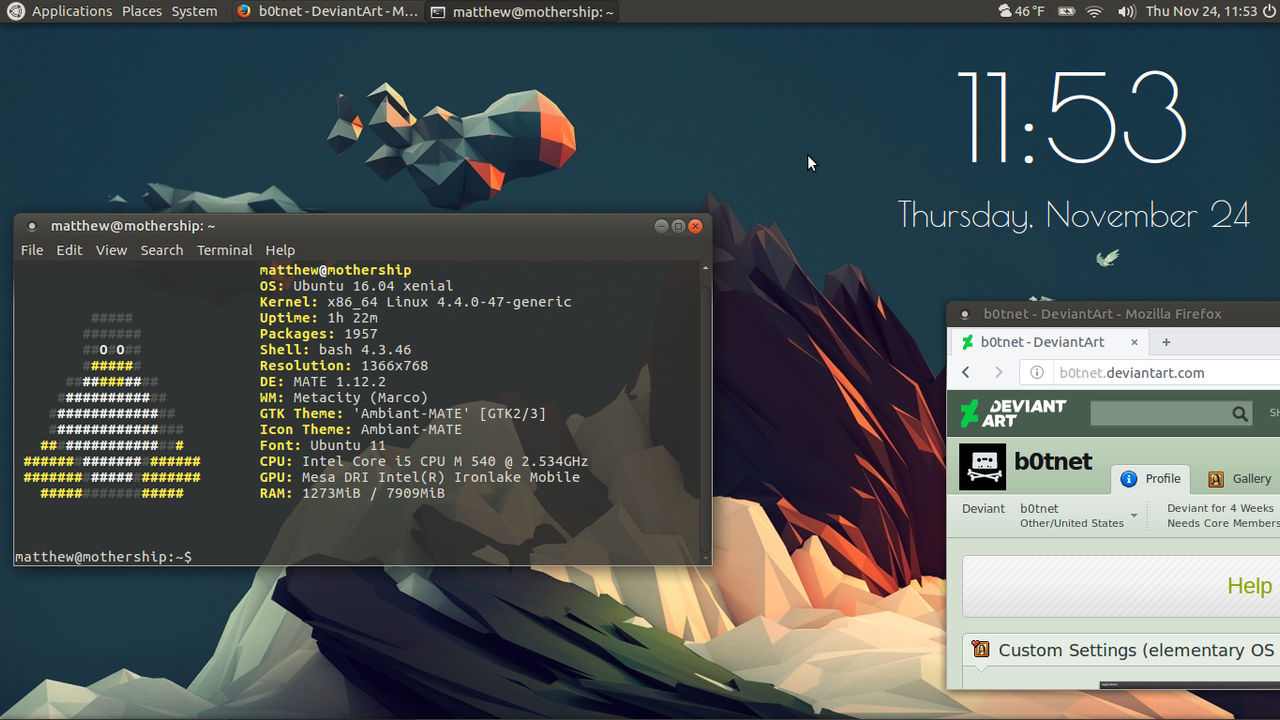Open the Terminal menu in terminal window

pos(224,250)
